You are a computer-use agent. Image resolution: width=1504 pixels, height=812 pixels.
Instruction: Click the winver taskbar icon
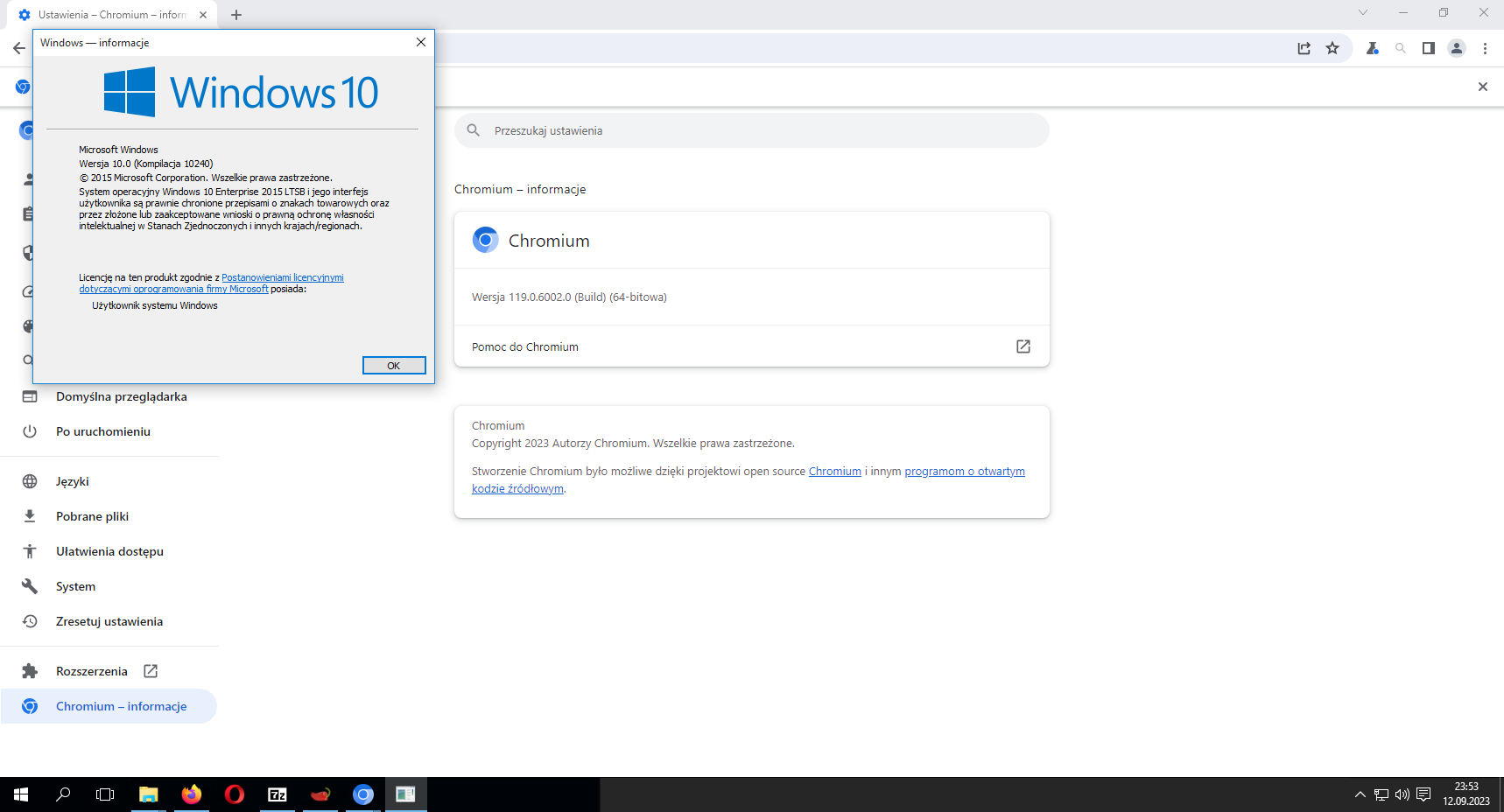(405, 794)
